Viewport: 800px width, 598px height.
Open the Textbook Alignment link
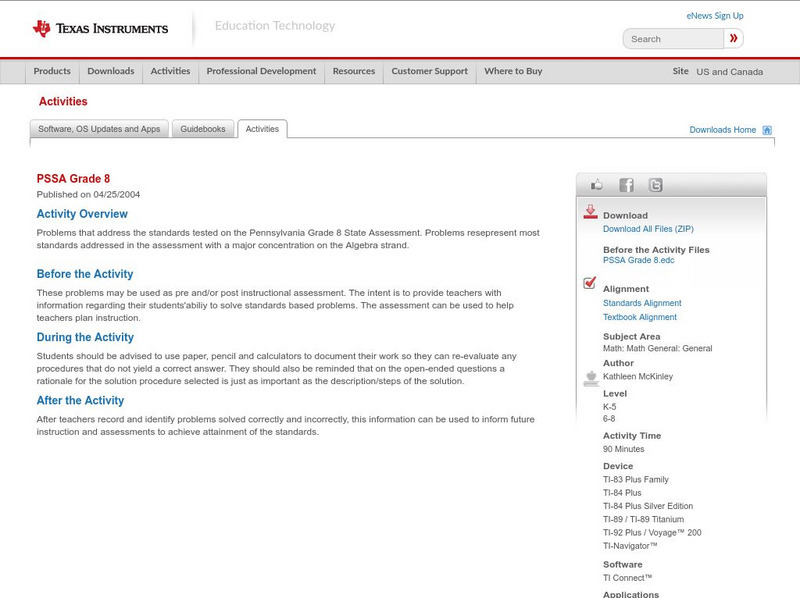coord(640,317)
